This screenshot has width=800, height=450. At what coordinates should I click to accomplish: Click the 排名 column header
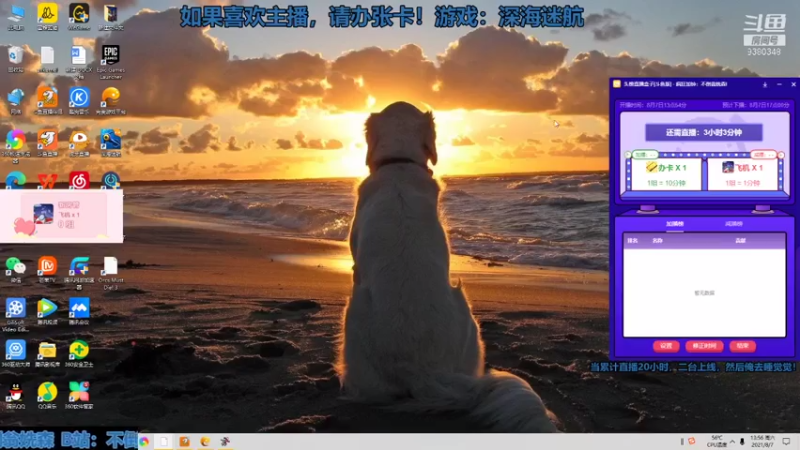click(633, 240)
